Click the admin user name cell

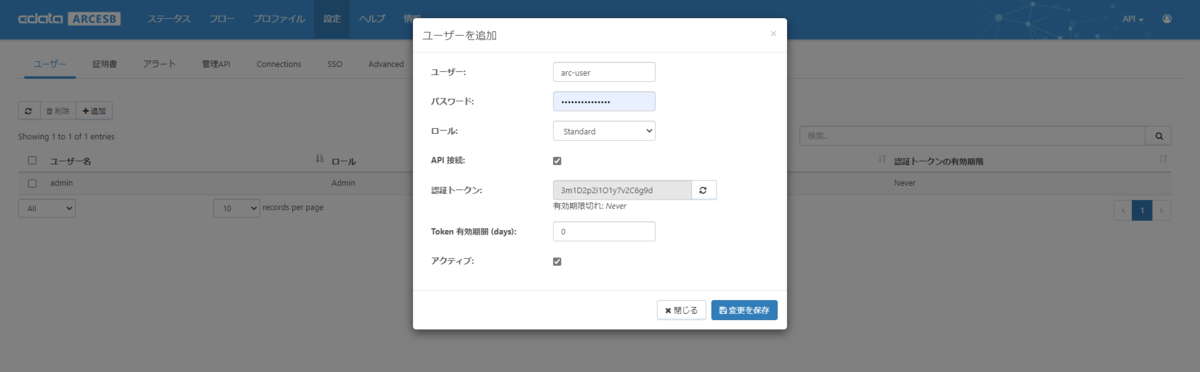[62, 184]
